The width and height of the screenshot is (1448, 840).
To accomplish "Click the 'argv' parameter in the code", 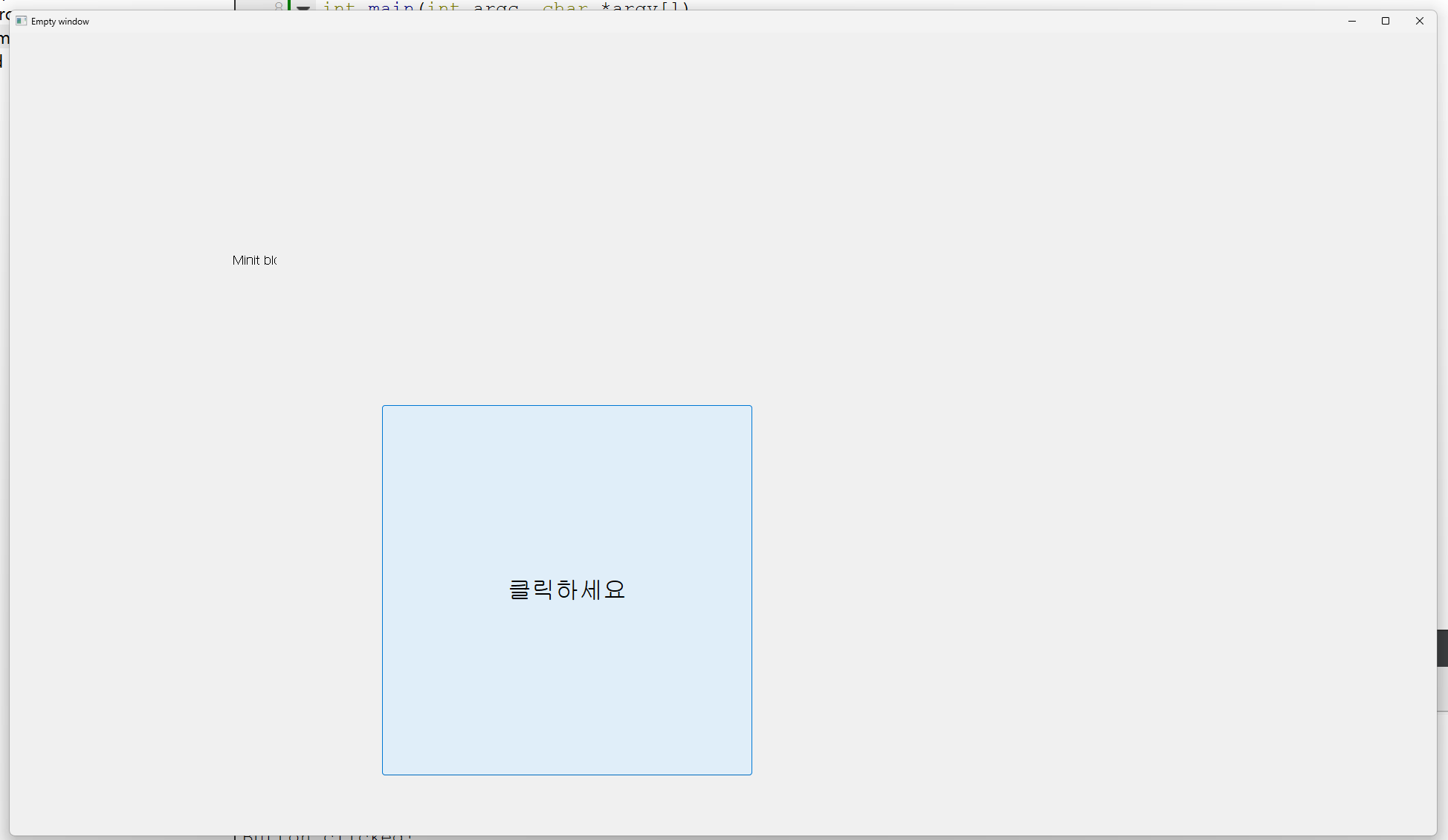I will coord(634,6).
